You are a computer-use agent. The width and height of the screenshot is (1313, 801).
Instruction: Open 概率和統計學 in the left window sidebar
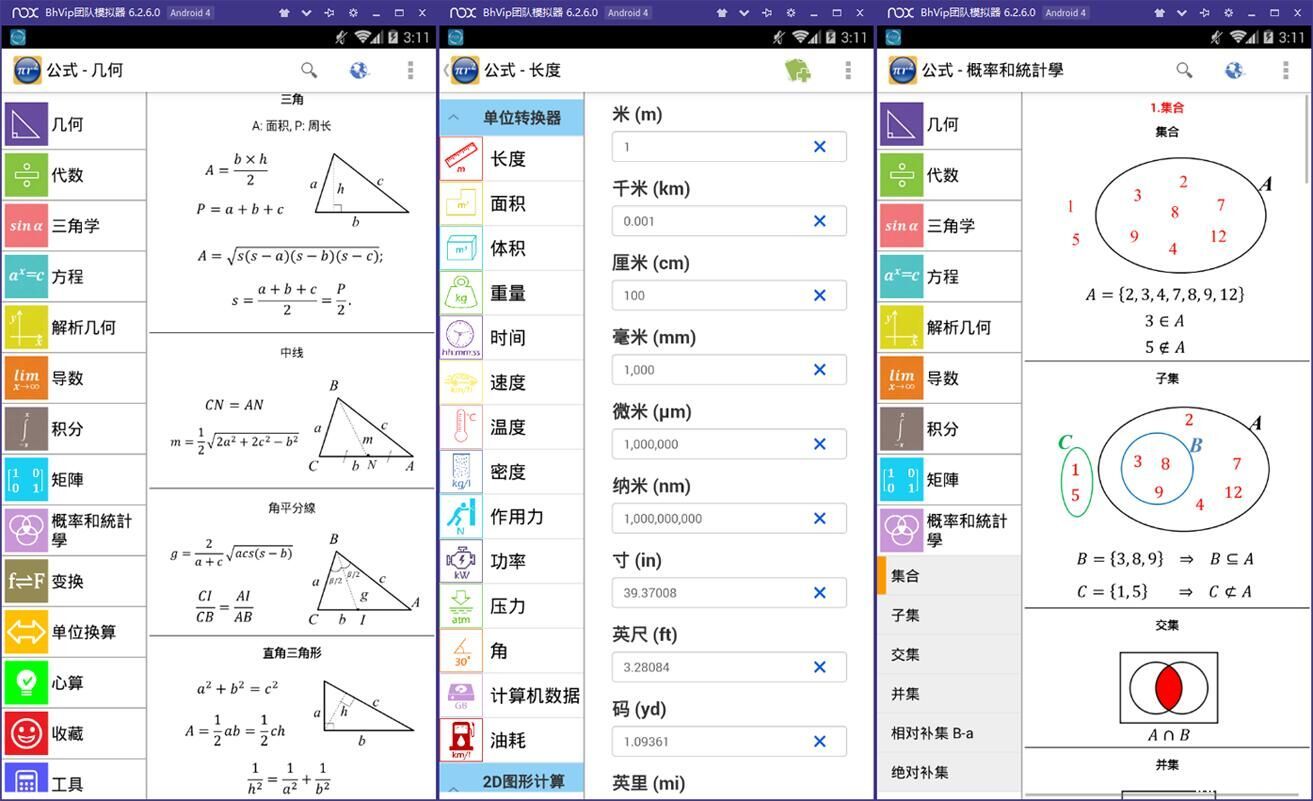74,530
